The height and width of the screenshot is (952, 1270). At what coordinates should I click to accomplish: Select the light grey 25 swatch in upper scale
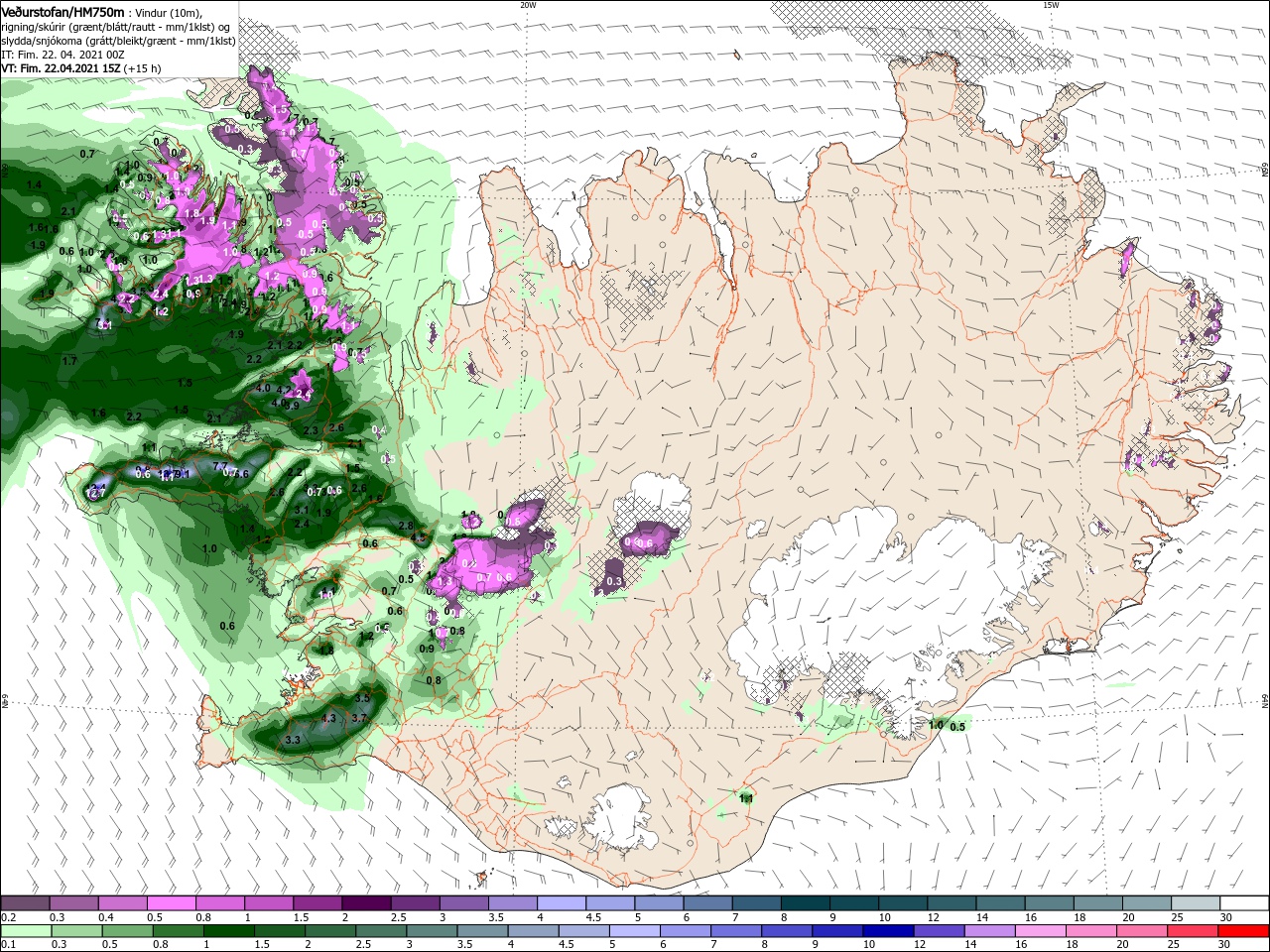(x=1196, y=903)
